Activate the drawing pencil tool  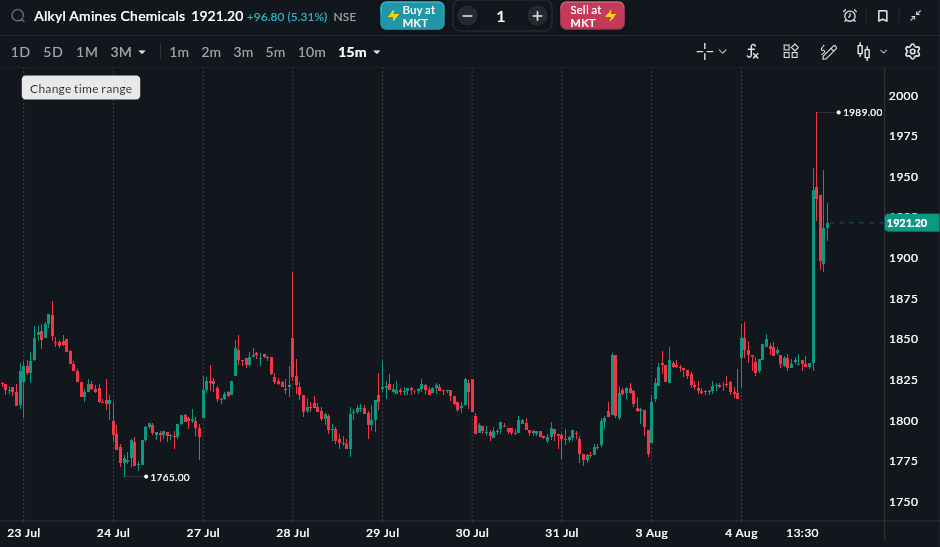tap(828, 52)
